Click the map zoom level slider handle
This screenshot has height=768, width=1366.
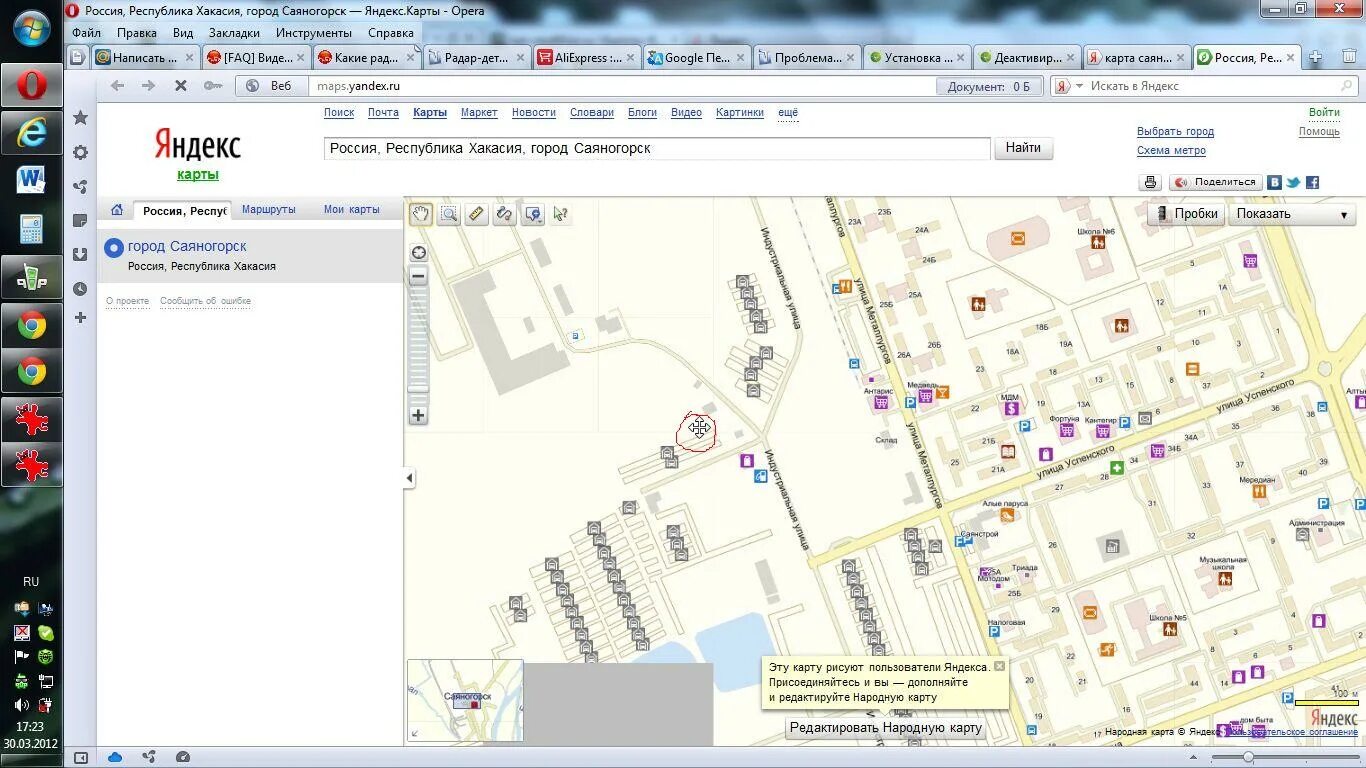(x=419, y=390)
